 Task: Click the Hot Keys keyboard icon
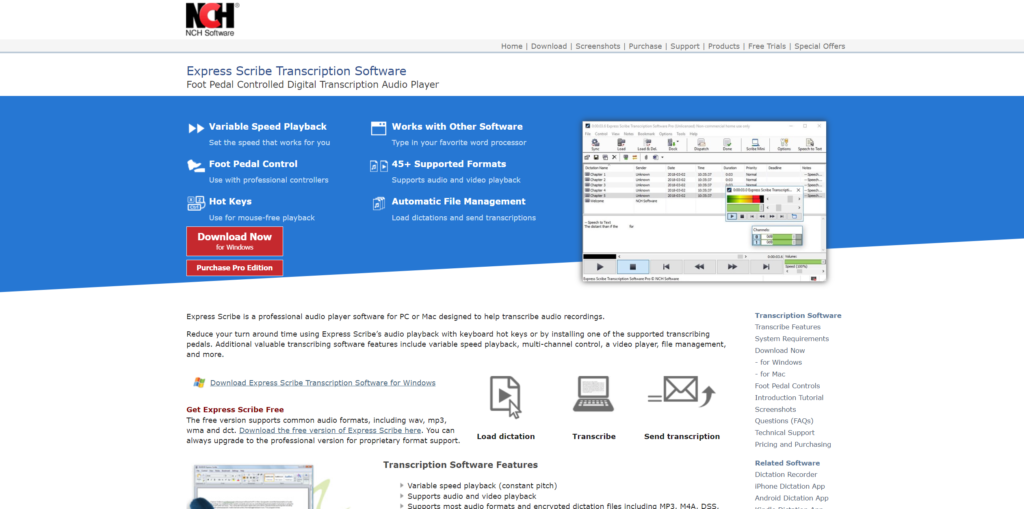(194, 202)
